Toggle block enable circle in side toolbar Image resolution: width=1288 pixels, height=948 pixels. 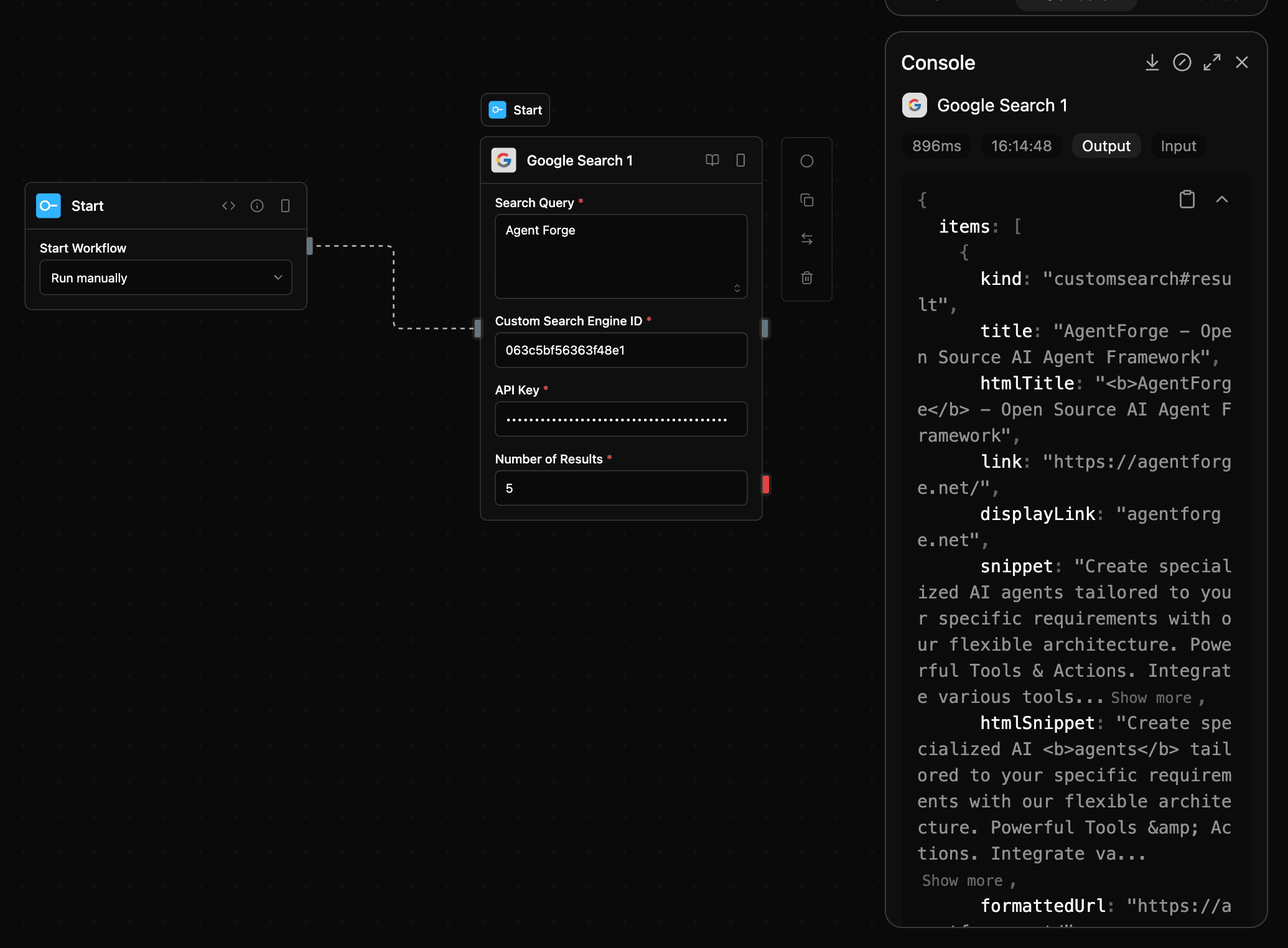click(806, 161)
